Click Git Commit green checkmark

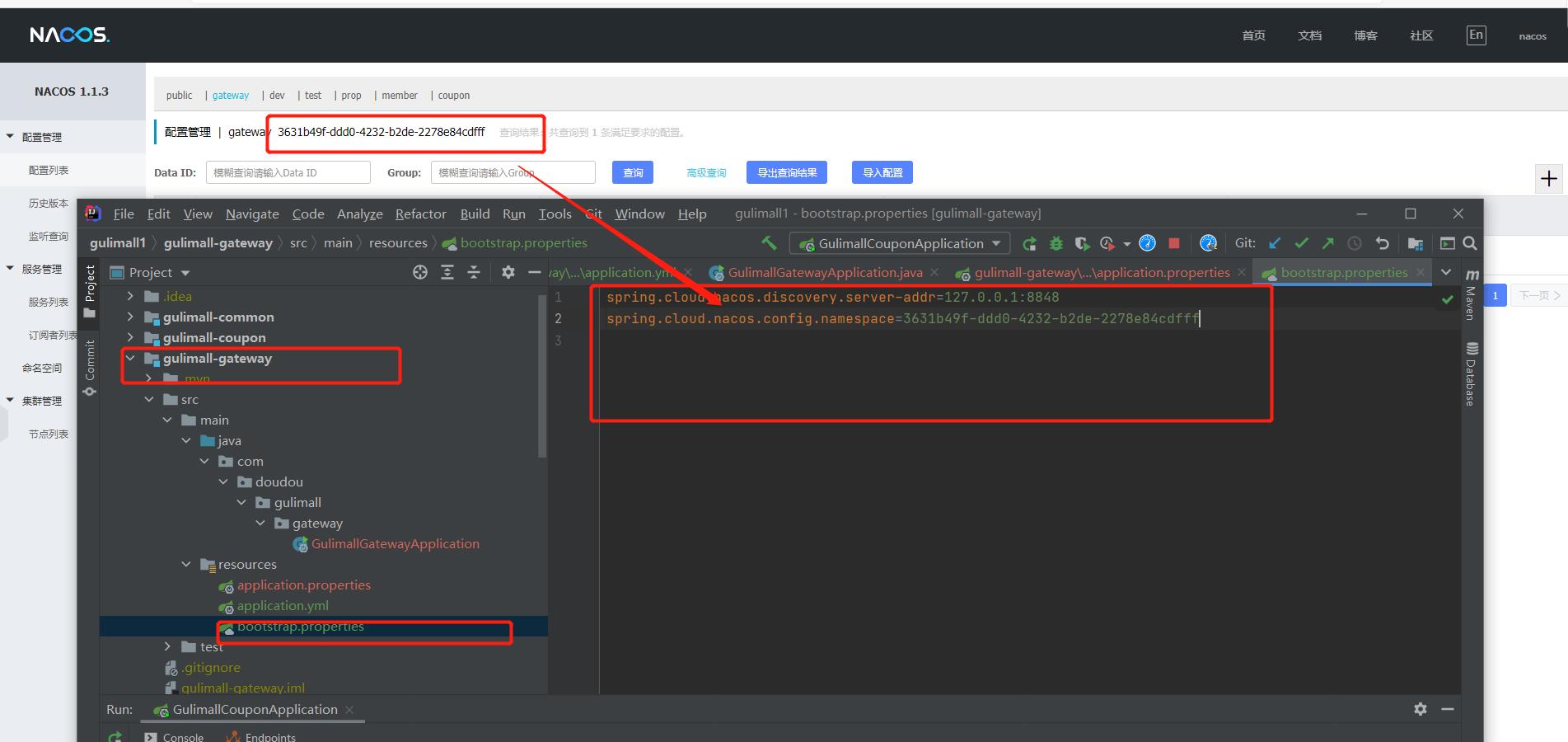coord(1301,243)
